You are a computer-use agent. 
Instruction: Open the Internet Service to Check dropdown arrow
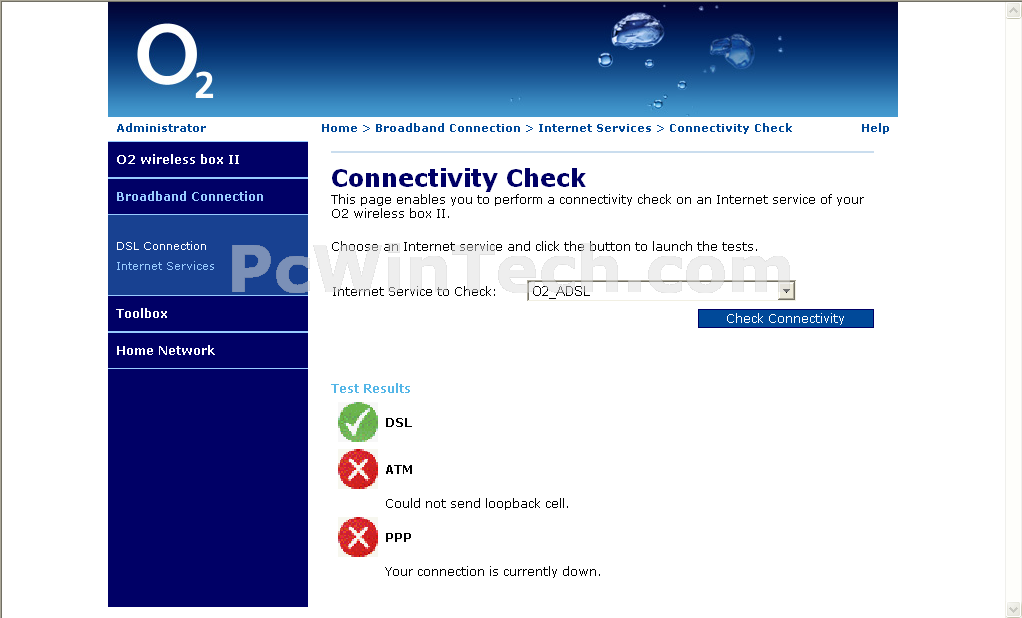pos(786,291)
